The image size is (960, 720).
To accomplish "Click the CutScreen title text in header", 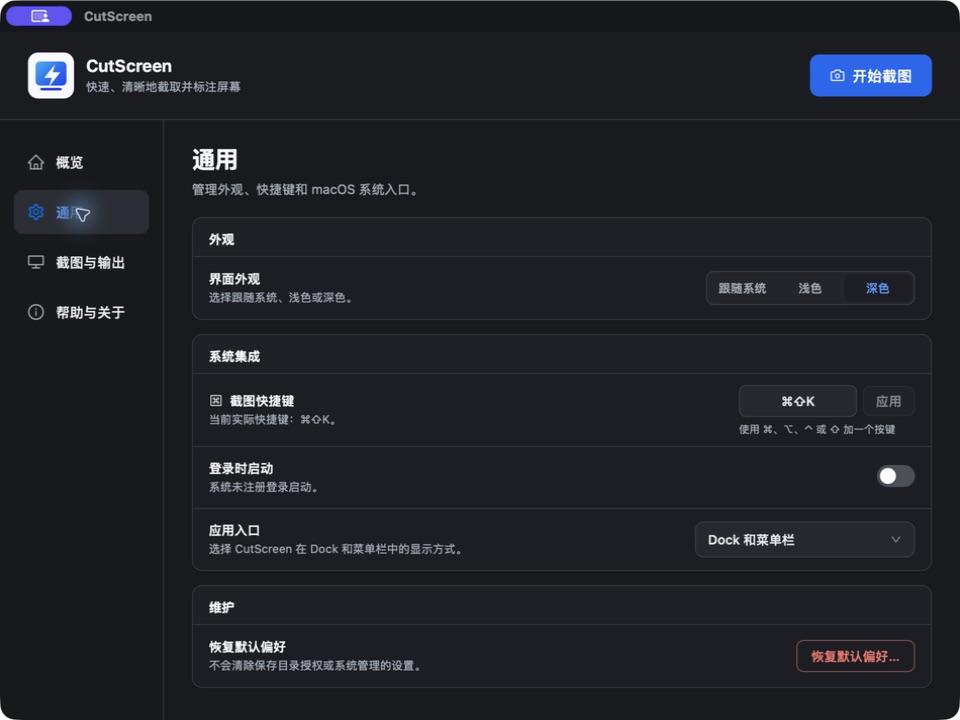I will (x=129, y=66).
